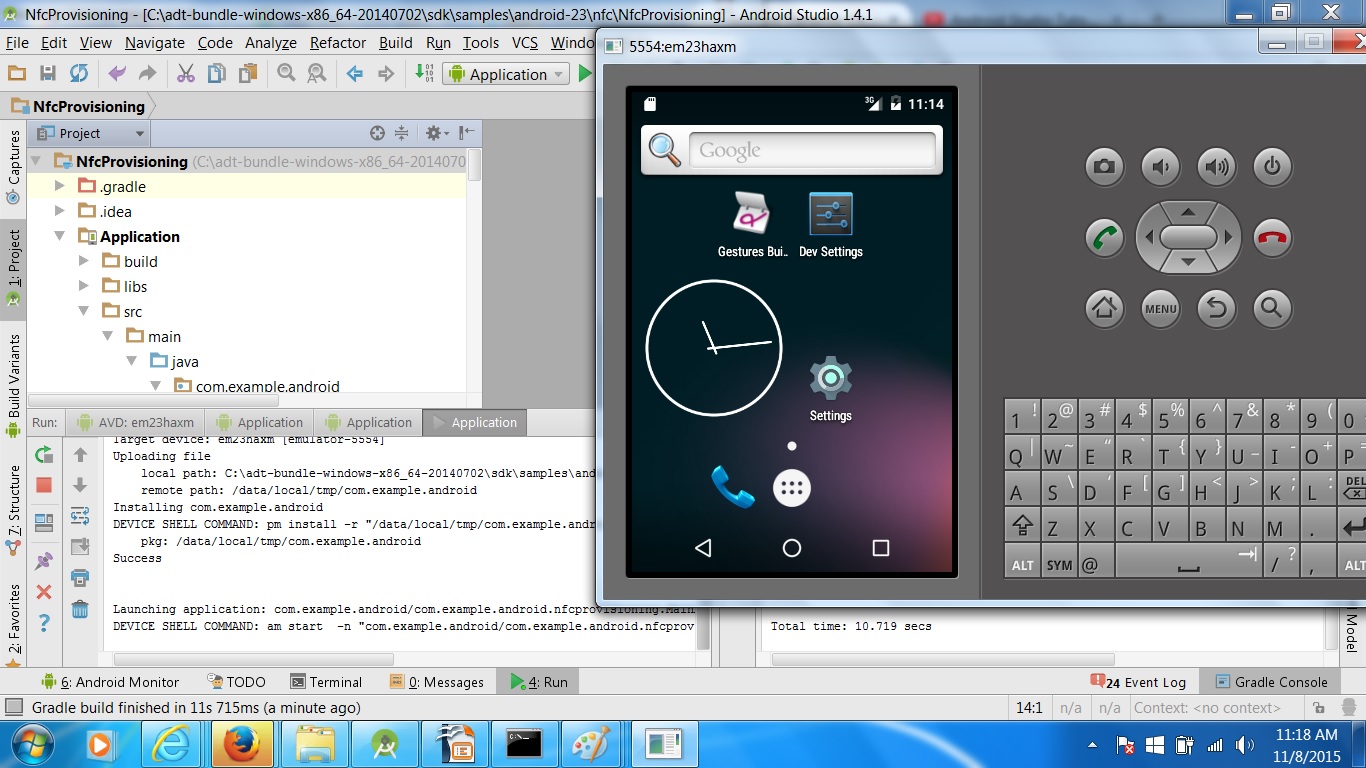Screen dimensions: 1366x768
Task: Open the Event Log
Action: tap(1138, 682)
